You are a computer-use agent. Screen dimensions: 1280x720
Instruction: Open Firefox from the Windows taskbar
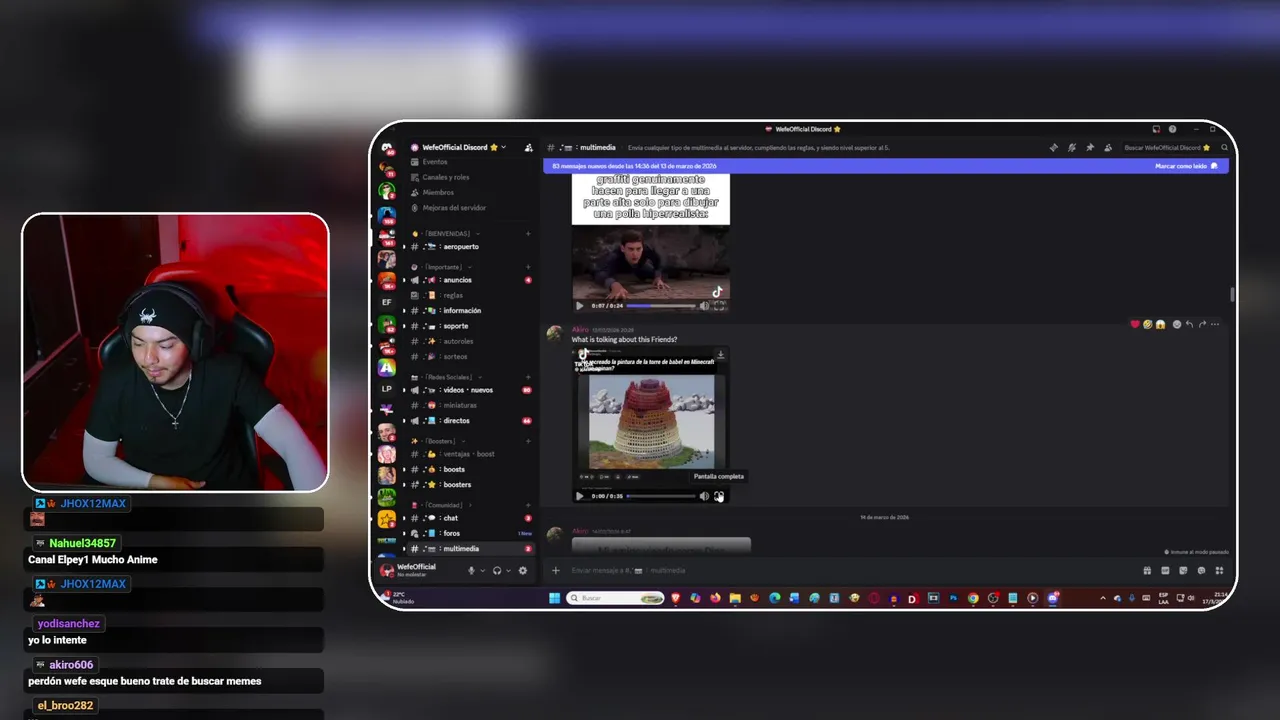715,598
